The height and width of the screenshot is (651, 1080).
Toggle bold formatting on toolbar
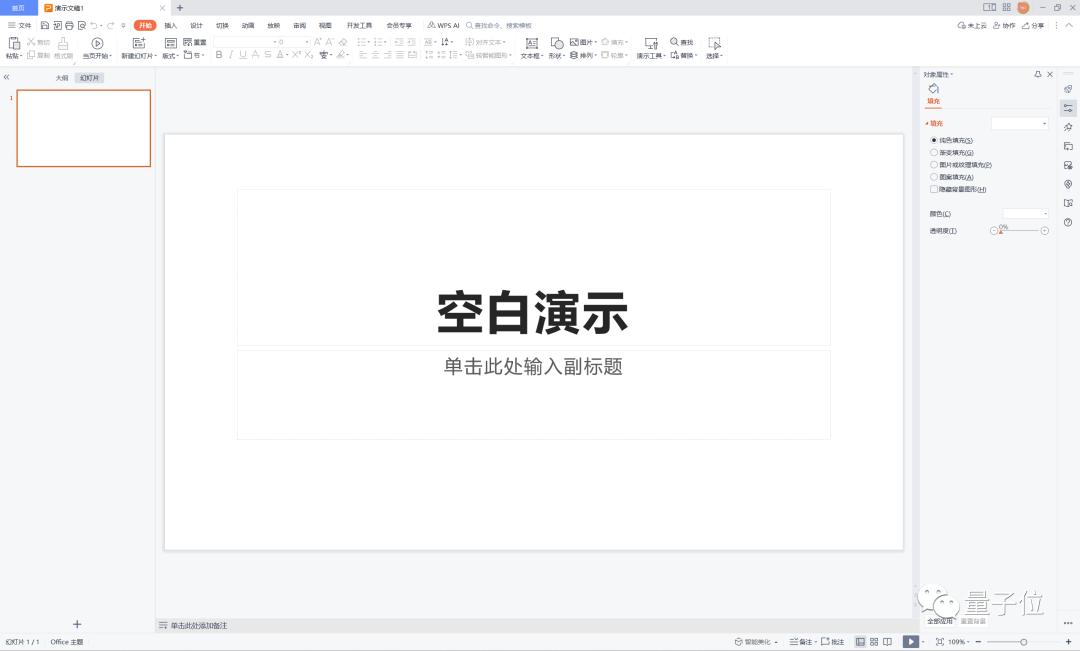point(218,56)
